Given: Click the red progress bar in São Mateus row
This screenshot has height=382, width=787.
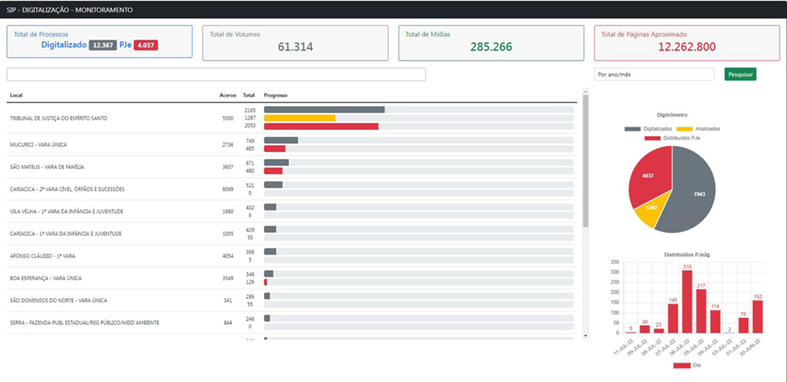Looking at the screenshot, I should pyautogui.click(x=273, y=171).
